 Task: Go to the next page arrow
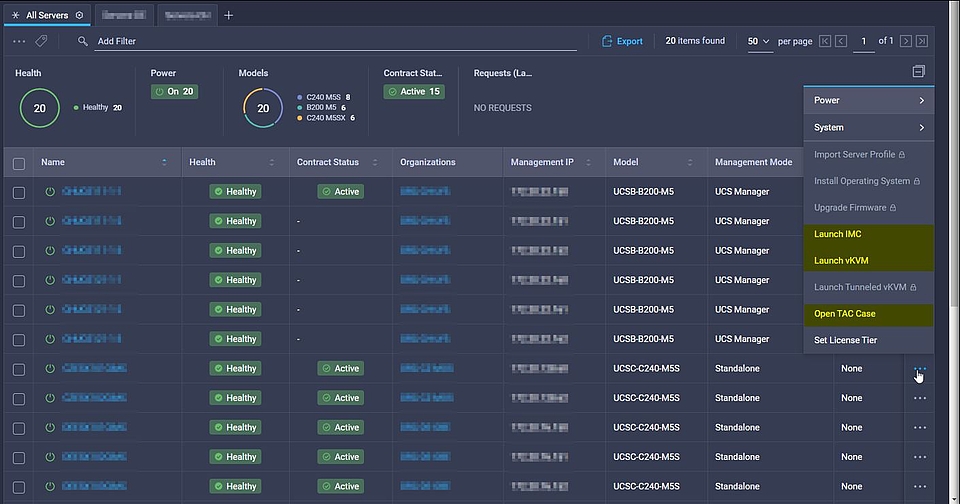tap(905, 41)
